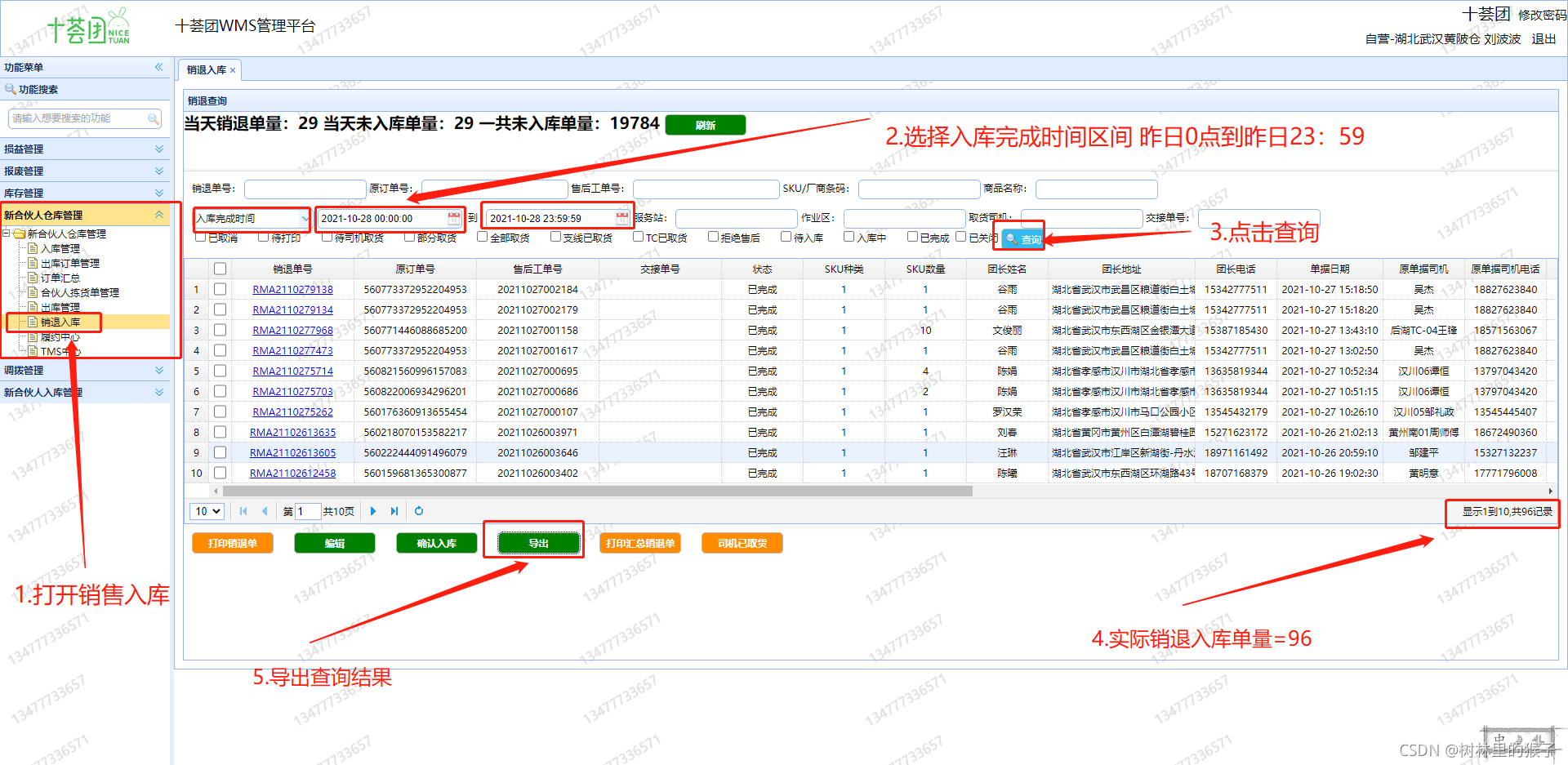Tick the 部分取货 status checkbox
This screenshot has width=1568, height=765.
pos(409,237)
